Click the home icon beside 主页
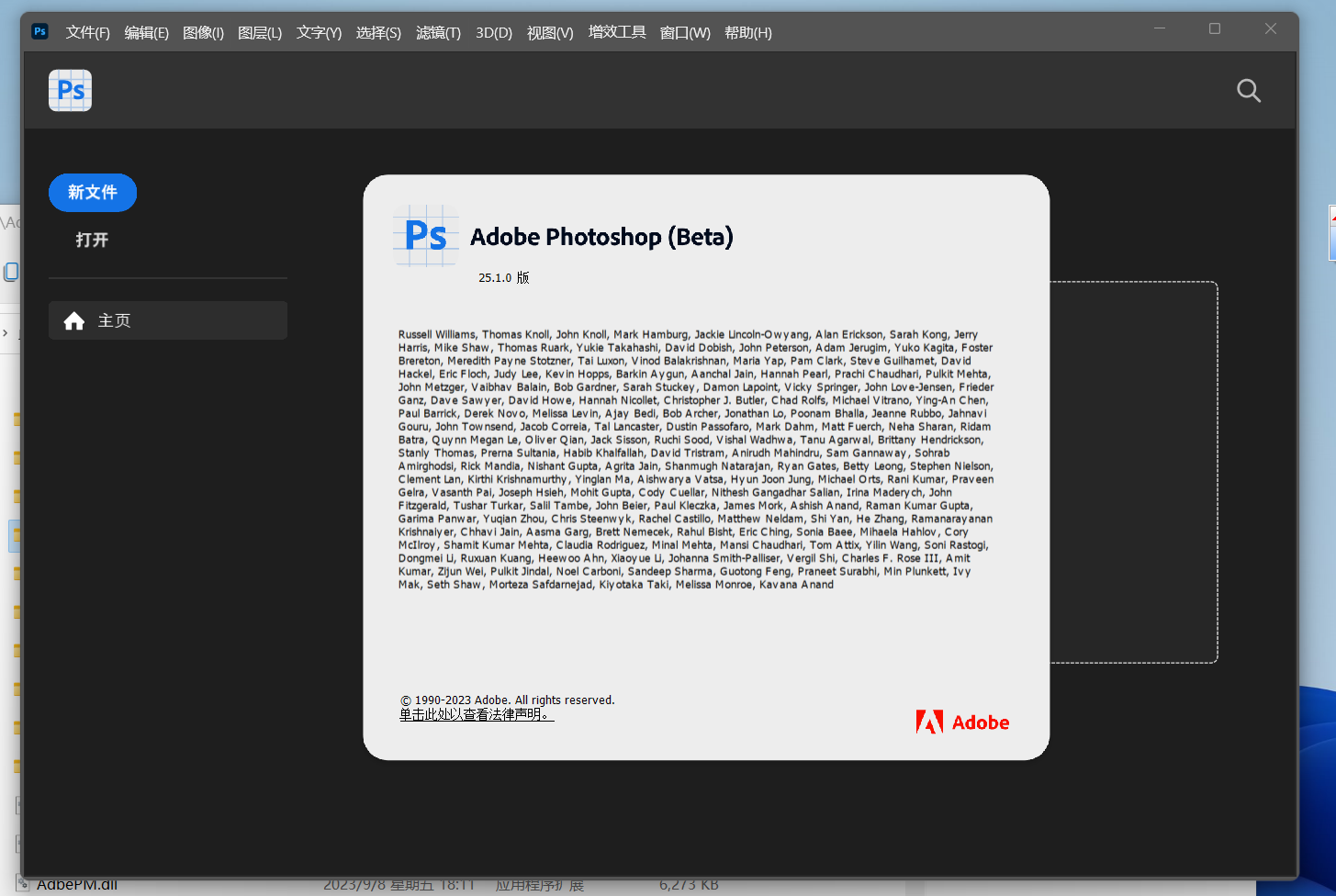 tap(74, 320)
